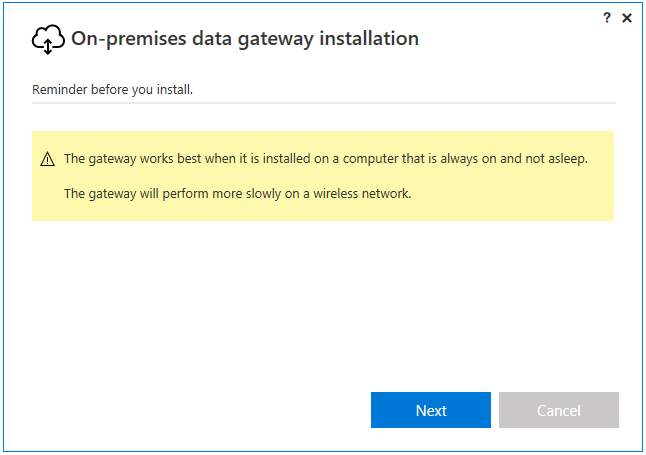Click the "Reminder before you install." text
646x455 pixels.
pyautogui.click(x=112, y=90)
